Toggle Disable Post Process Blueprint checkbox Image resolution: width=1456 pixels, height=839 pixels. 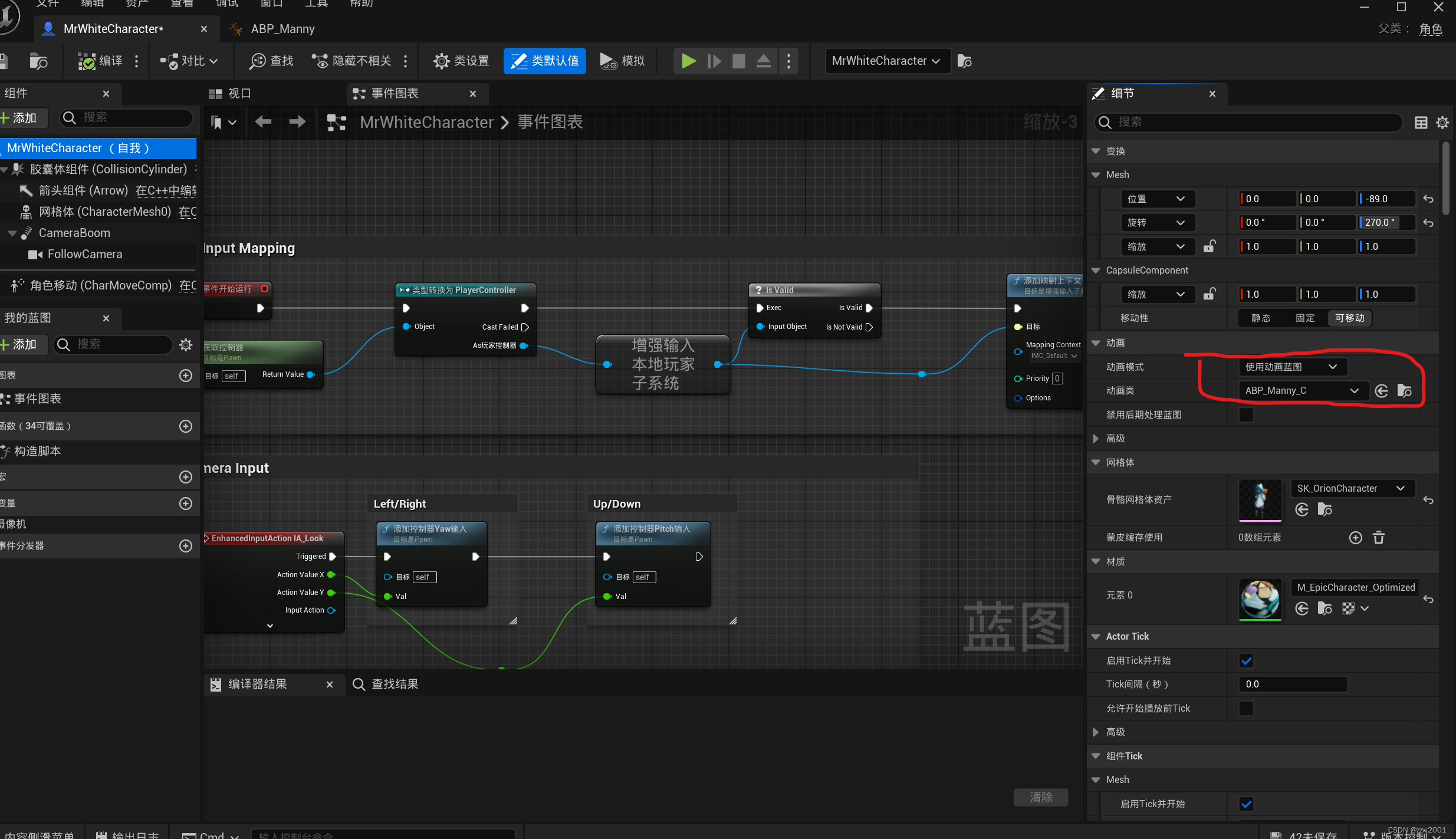[1246, 414]
